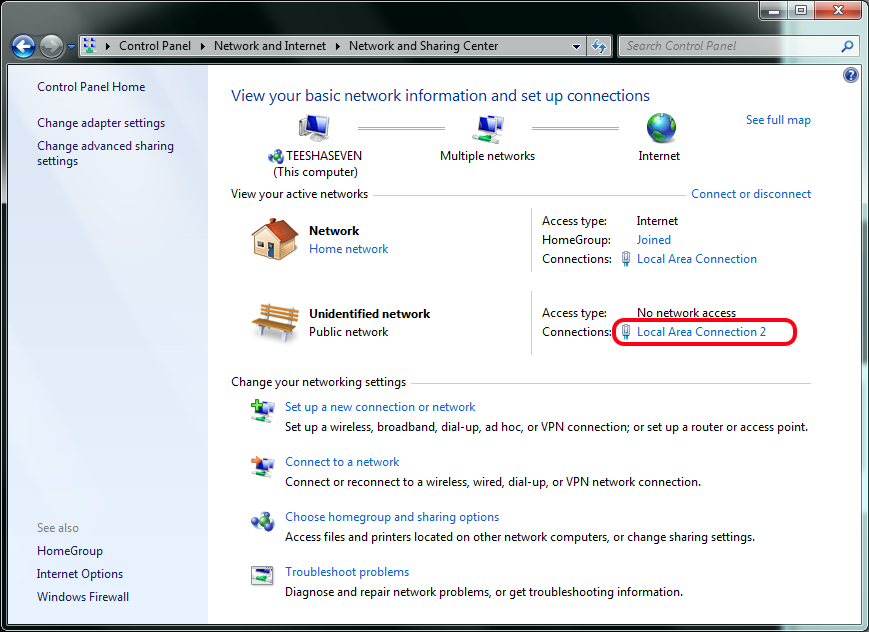Click the TEESHASEVEN computer icon
This screenshot has width=869, height=632.
(x=314, y=128)
